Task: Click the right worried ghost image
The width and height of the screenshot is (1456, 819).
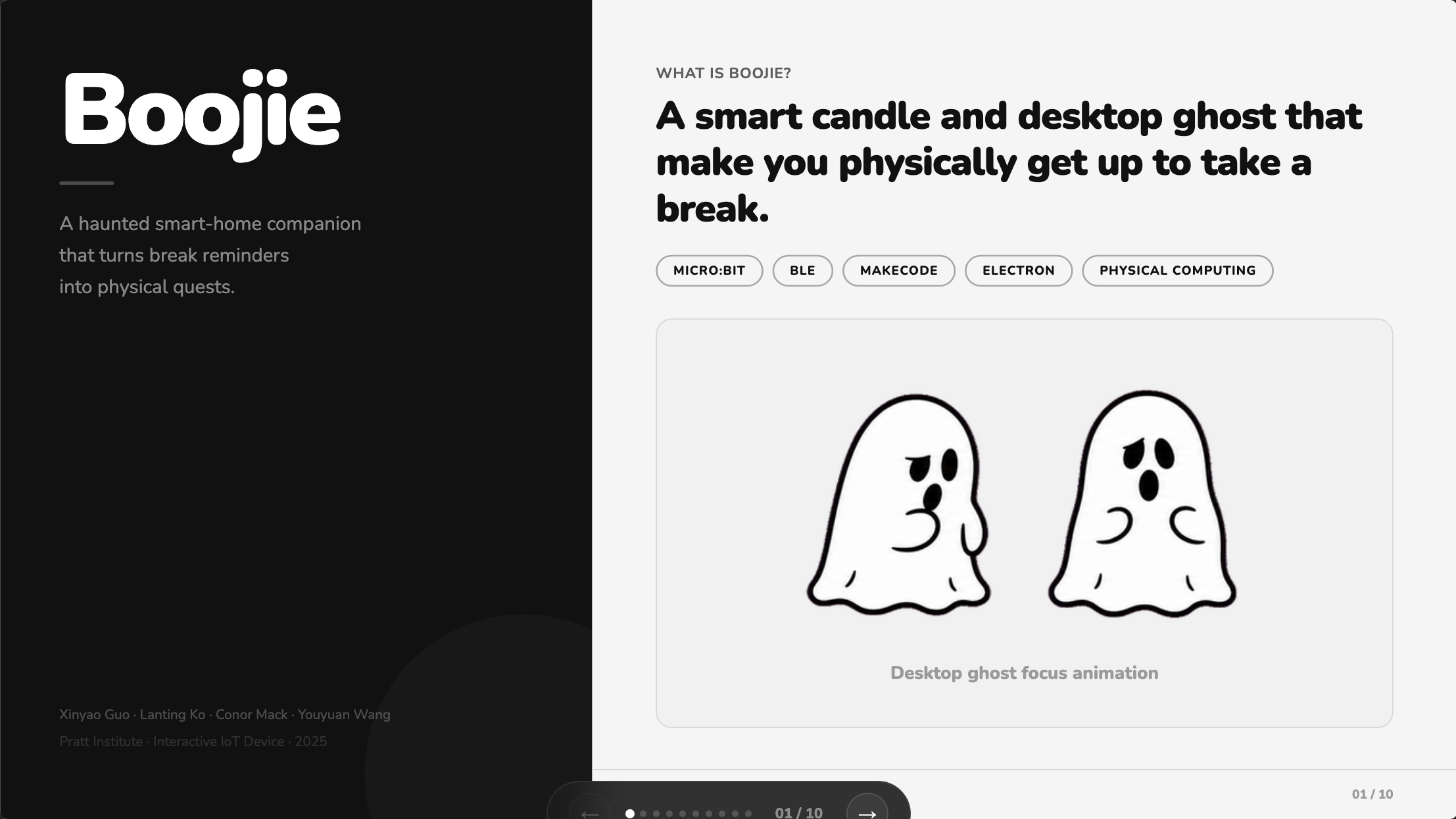Action: (x=1142, y=503)
